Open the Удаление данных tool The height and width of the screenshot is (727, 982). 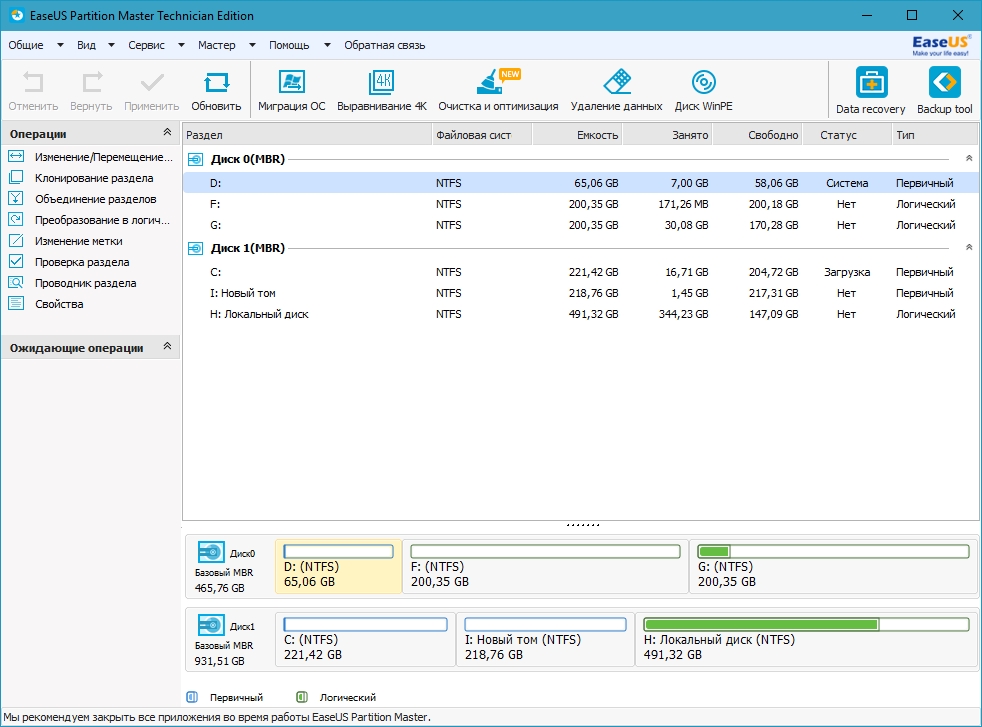[x=616, y=90]
